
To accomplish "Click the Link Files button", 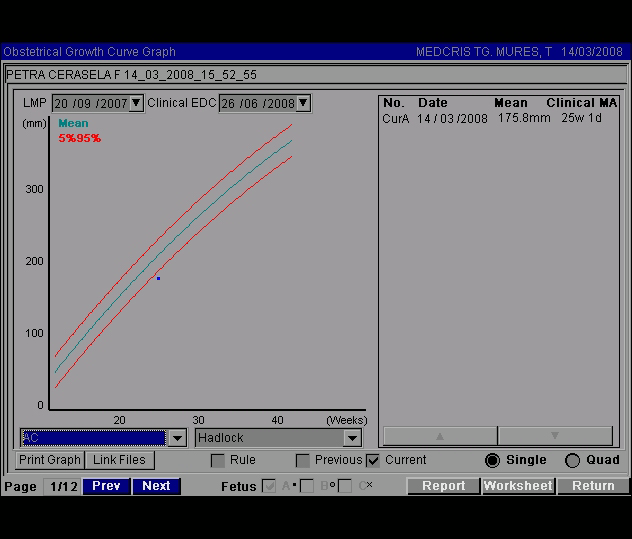I will tap(119, 460).
